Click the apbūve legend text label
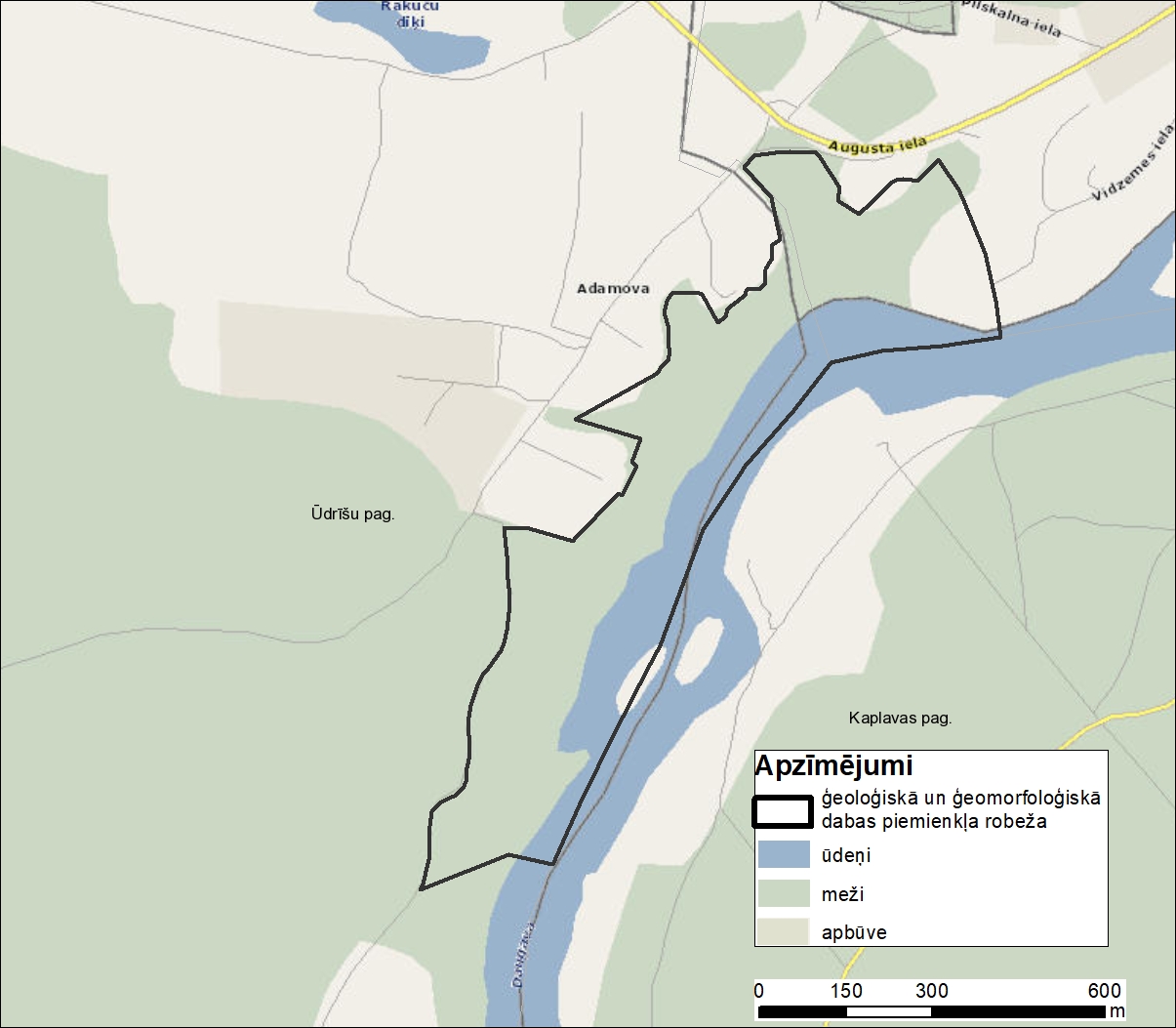Viewport: 1176px width, 1028px height. 854,932
